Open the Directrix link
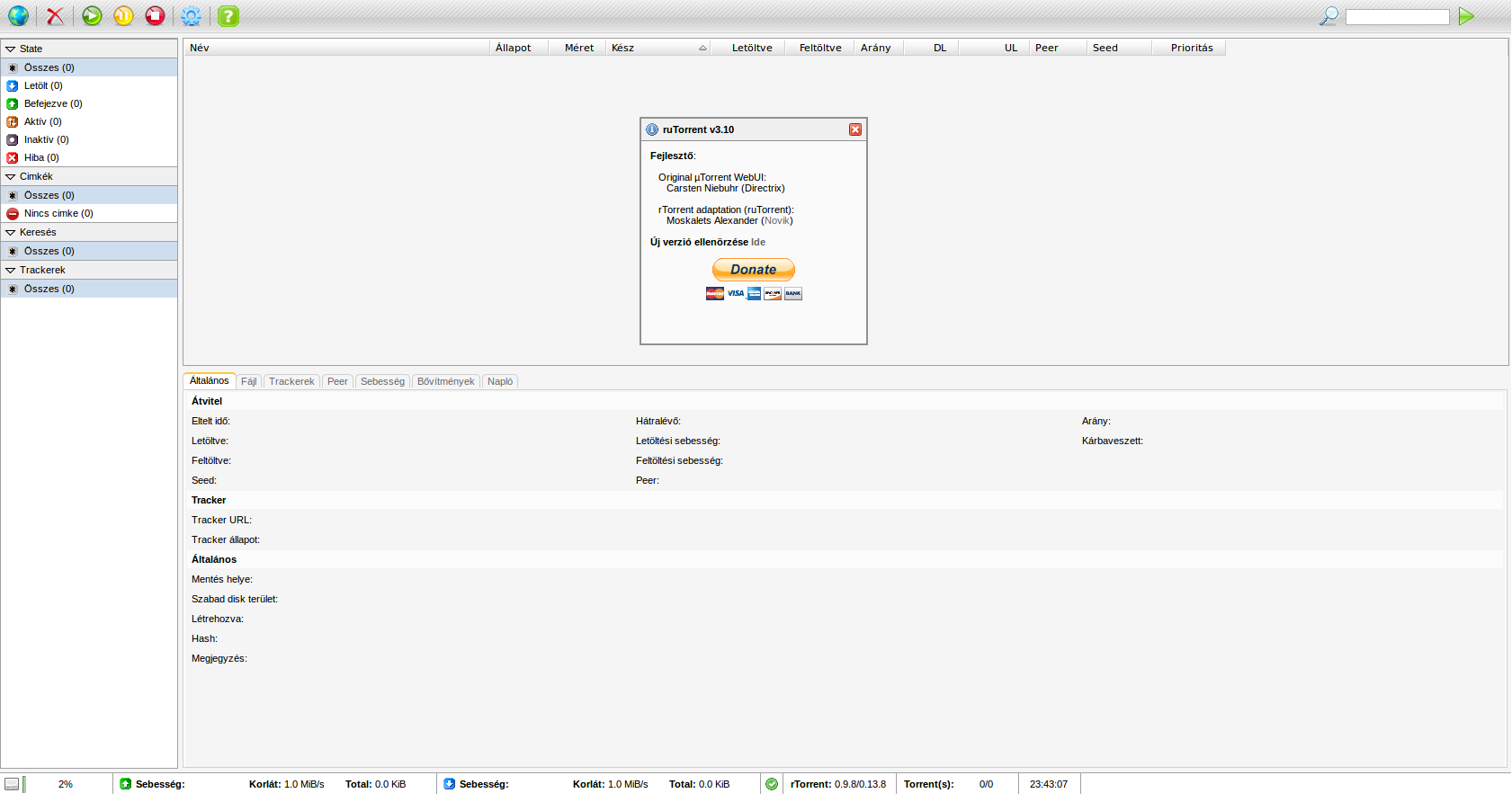The height and width of the screenshot is (802, 1512). click(x=763, y=188)
